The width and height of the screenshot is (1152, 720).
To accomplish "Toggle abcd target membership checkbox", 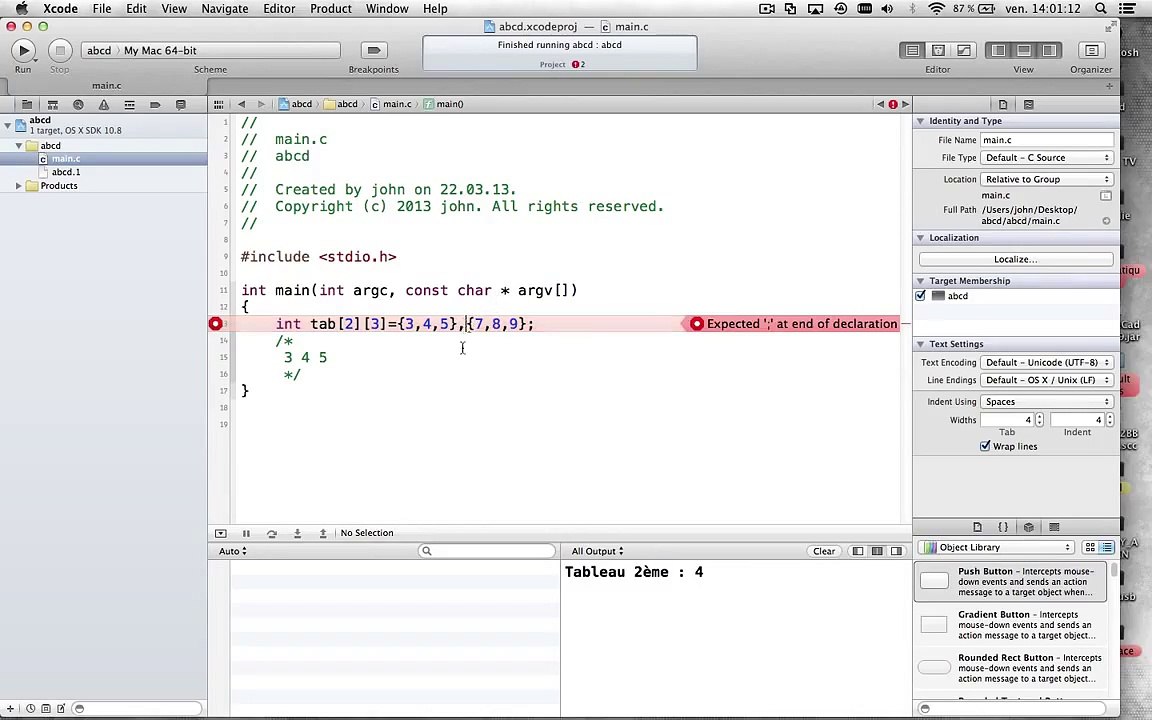I will click(x=921, y=295).
